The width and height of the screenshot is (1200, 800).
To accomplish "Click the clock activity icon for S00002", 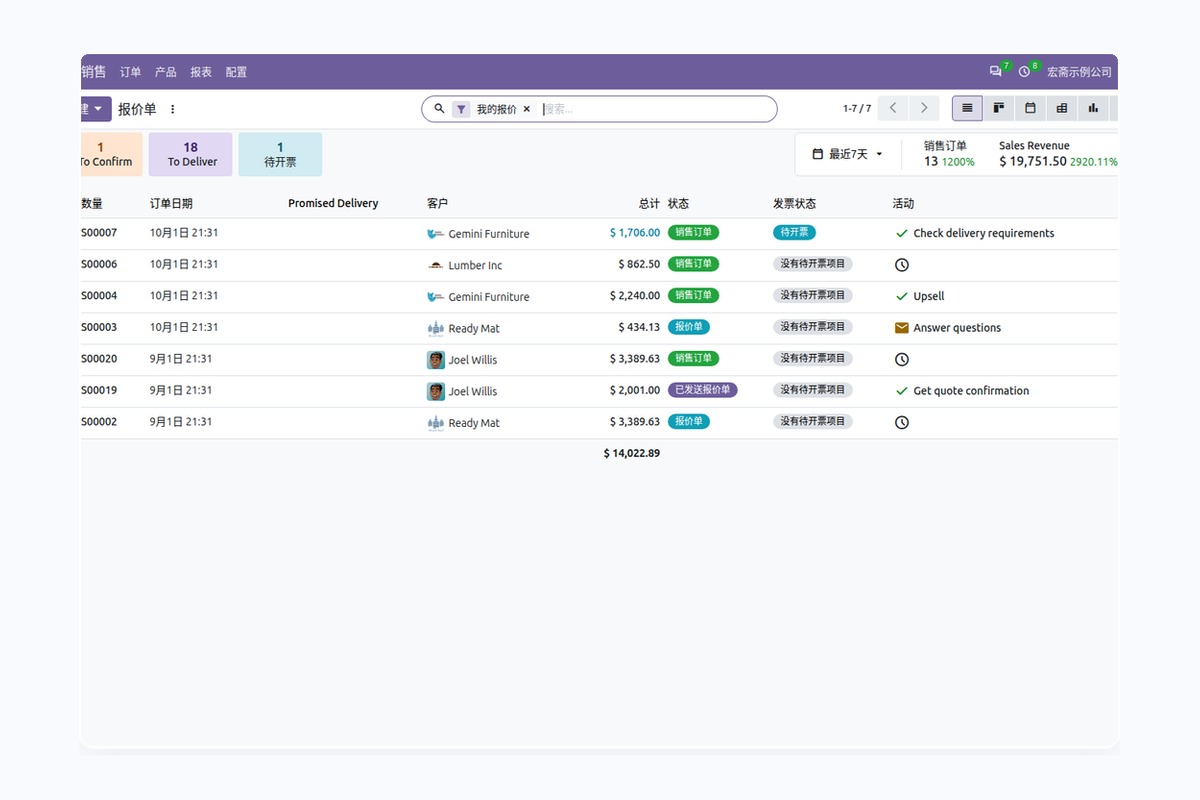I will [x=902, y=422].
